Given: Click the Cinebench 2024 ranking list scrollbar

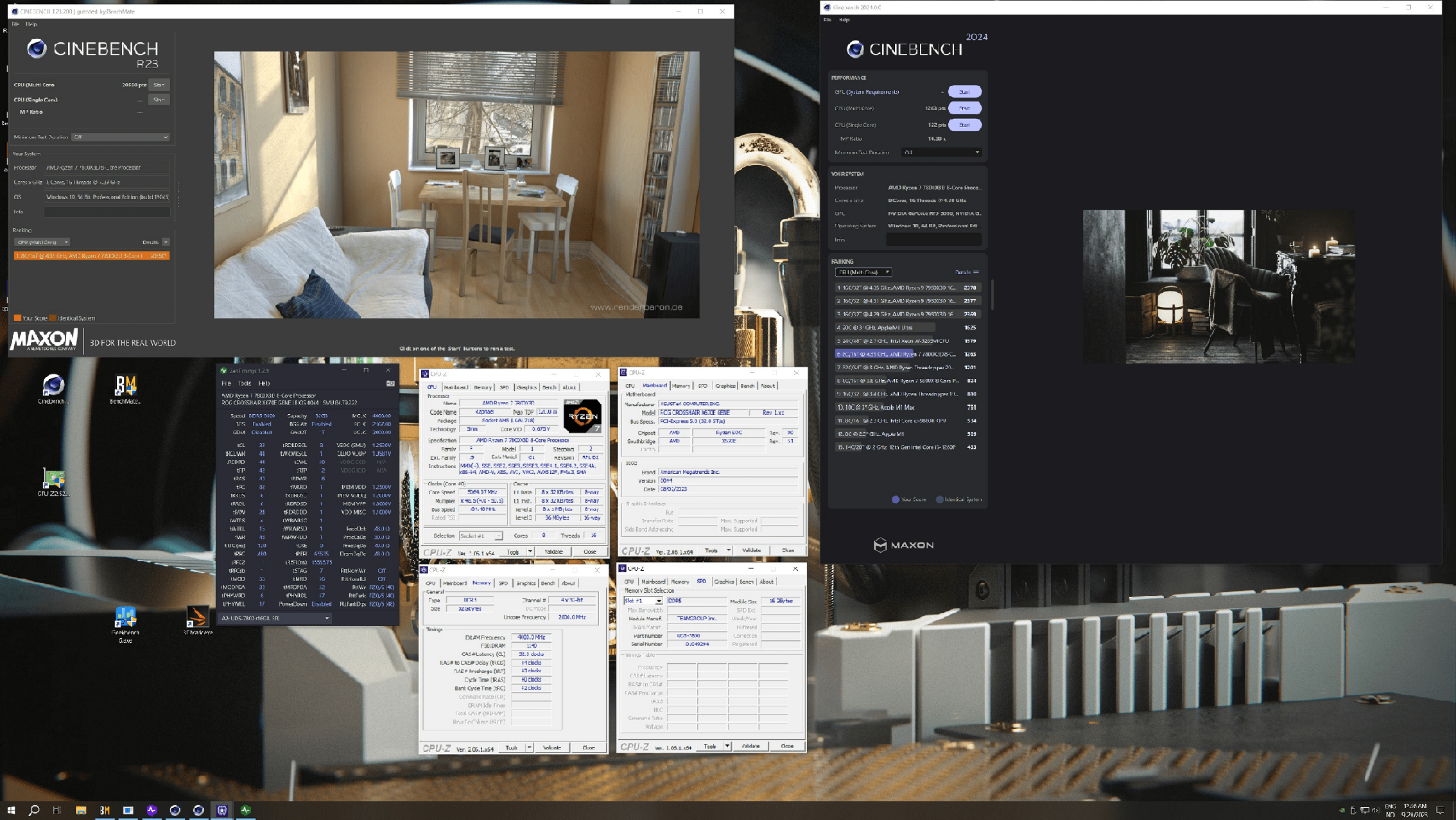Looking at the screenshot, I should click(x=992, y=295).
